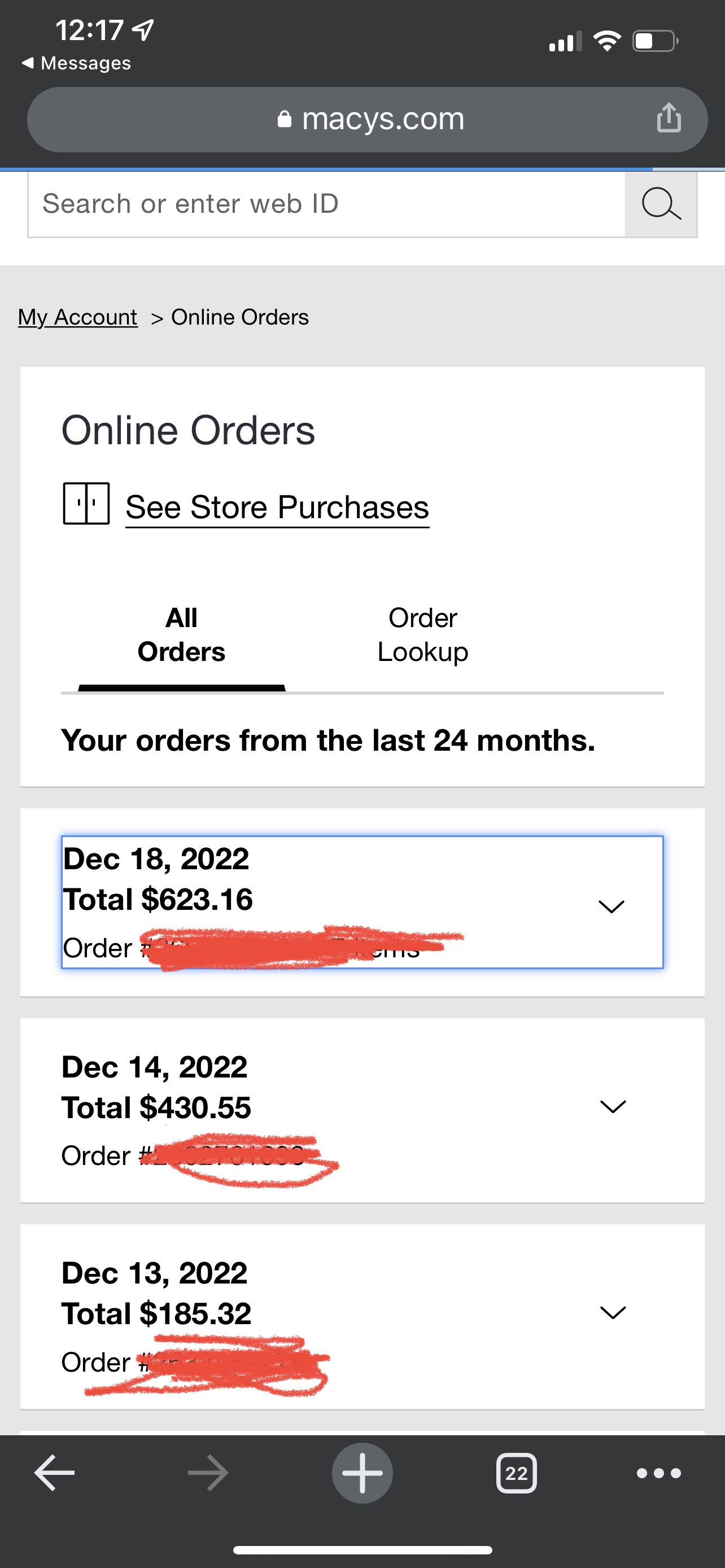Tap the magnifying glass search icon
This screenshot has width=725, height=1568.
tap(661, 203)
